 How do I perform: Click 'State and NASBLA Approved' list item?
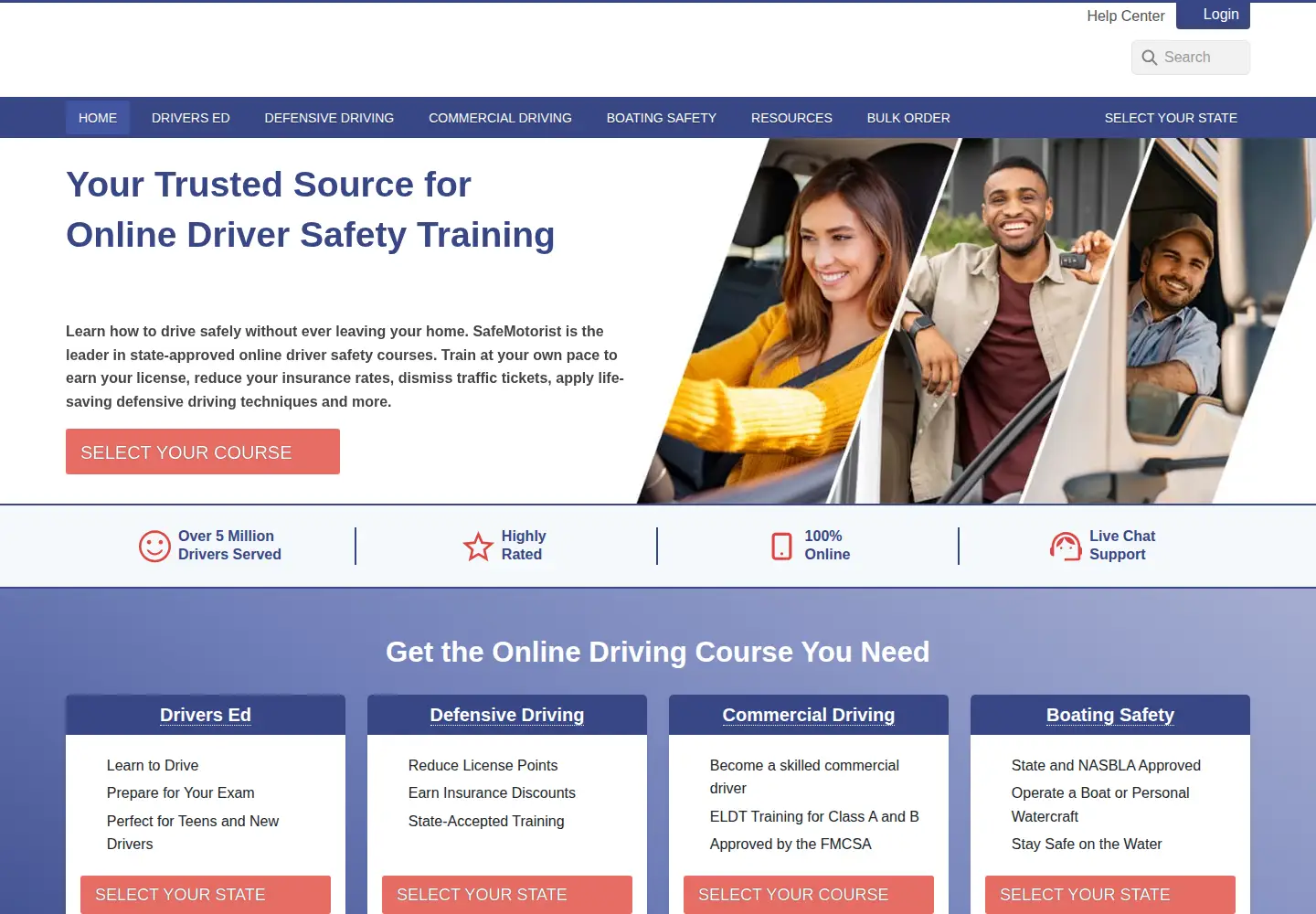point(1106,765)
